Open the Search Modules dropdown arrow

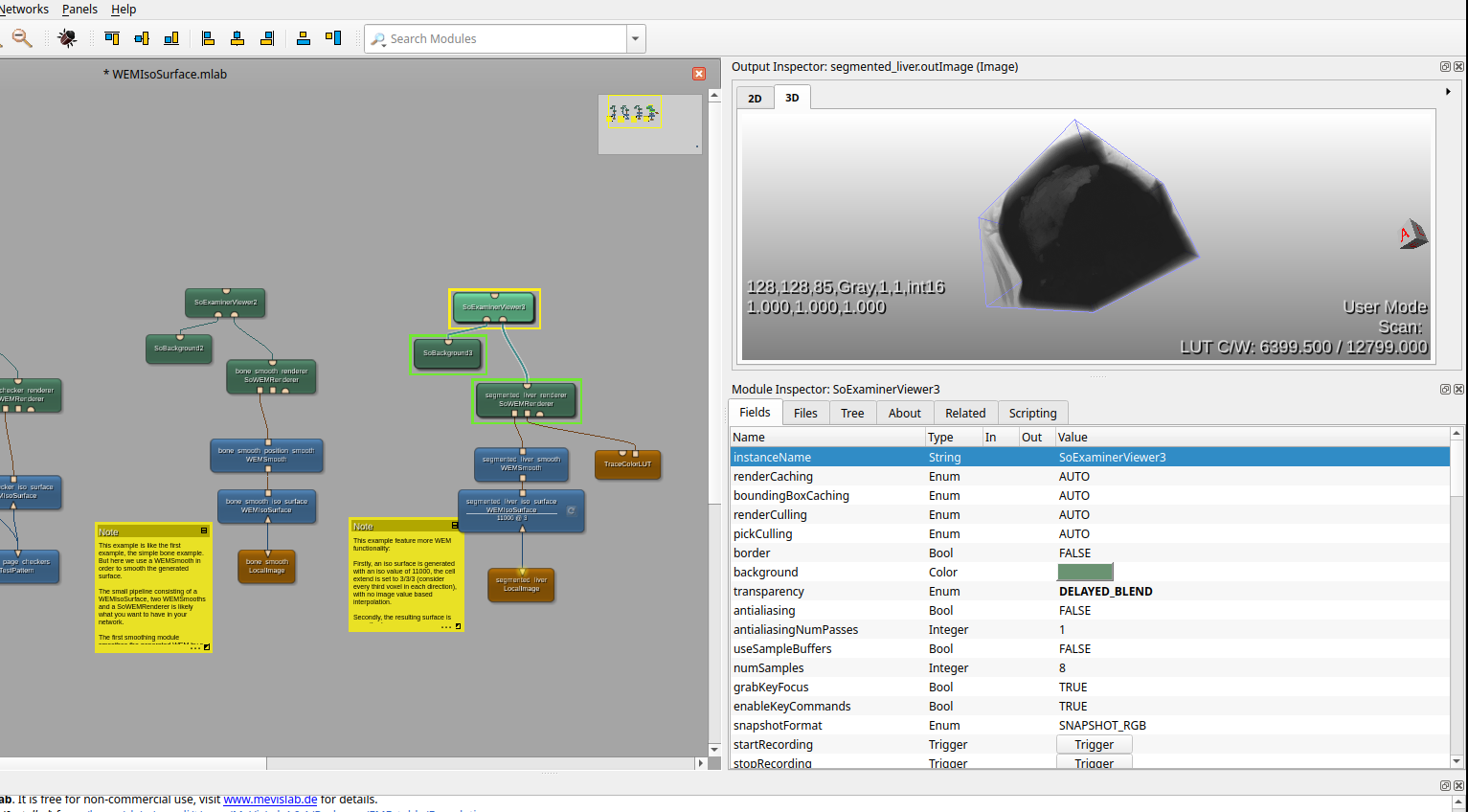click(635, 39)
